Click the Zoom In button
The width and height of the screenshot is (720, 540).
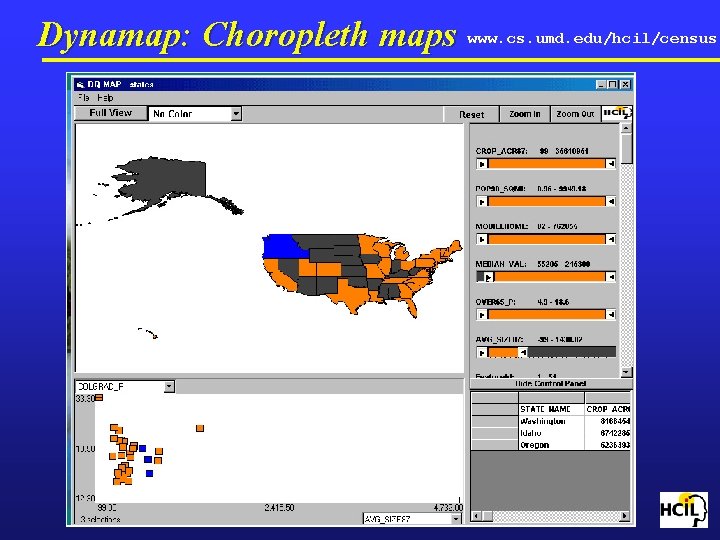click(525, 114)
